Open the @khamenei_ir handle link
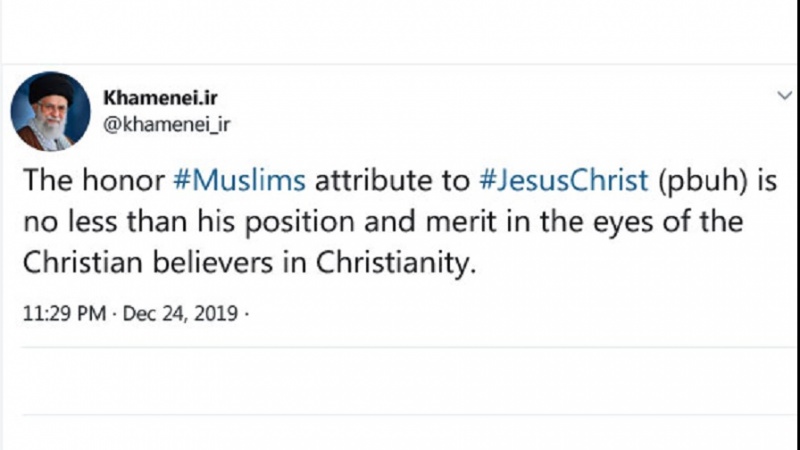Viewport: 800px width, 450px height. (167, 124)
